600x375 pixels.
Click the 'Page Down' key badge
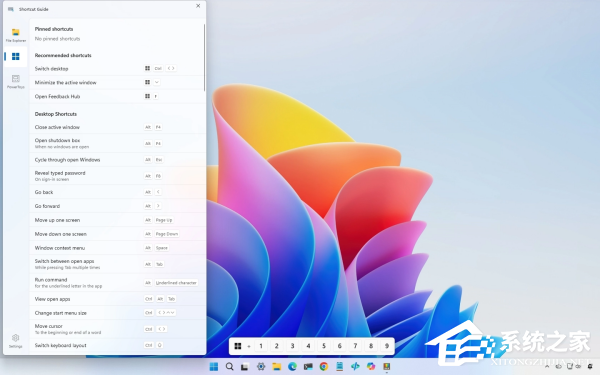[x=167, y=234]
